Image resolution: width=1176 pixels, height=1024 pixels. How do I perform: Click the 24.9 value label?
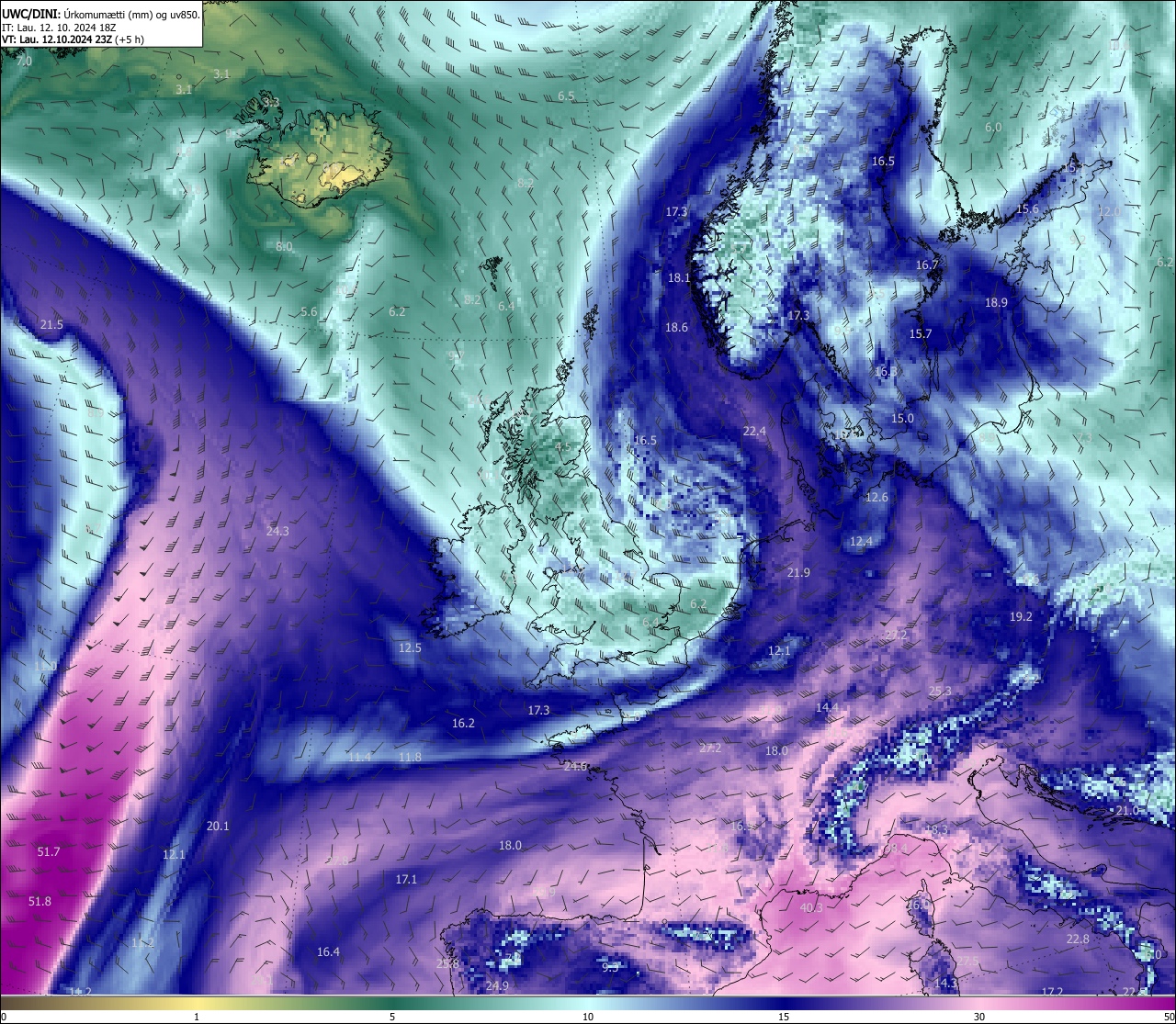click(x=497, y=986)
